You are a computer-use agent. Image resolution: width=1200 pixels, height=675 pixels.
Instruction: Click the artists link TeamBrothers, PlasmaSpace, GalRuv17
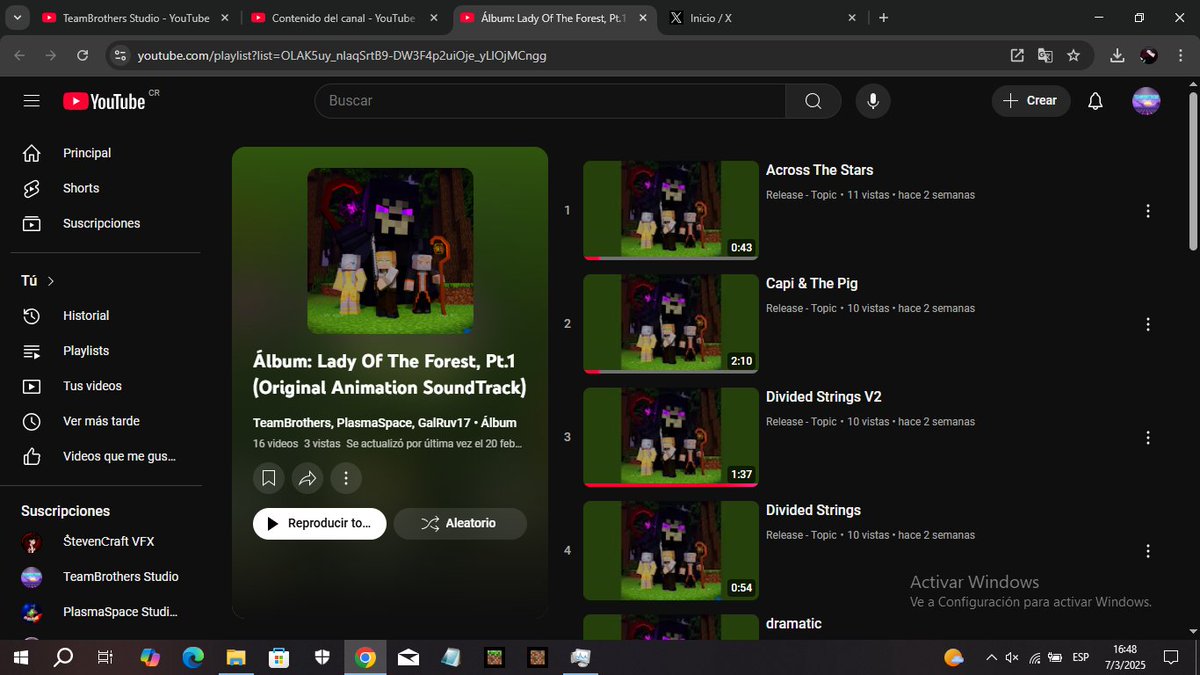click(x=362, y=423)
